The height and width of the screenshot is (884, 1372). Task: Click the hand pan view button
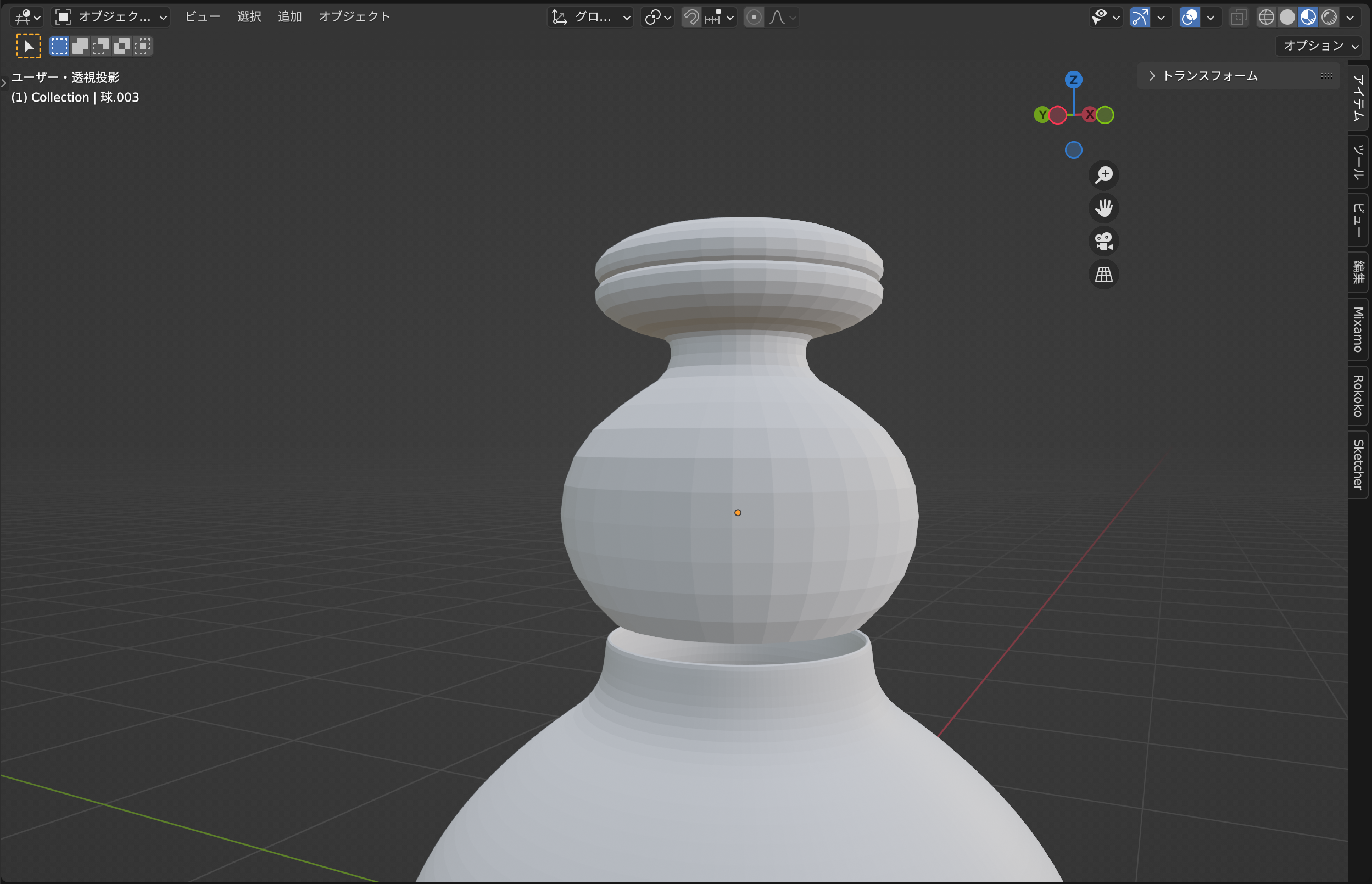(1103, 208)
